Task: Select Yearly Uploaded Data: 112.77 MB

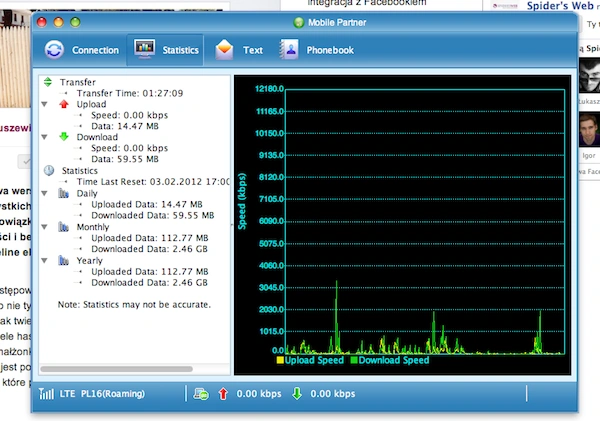Action: (x=150, y=272)
